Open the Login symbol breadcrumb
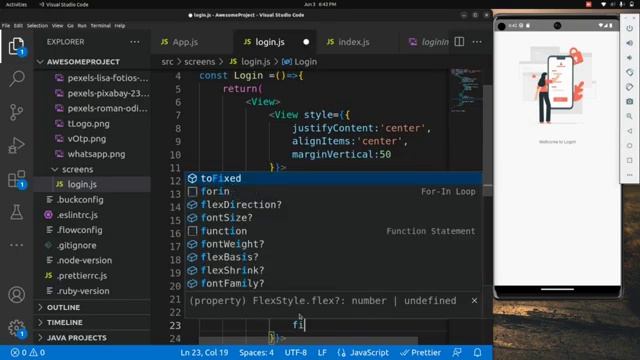 tap(299, 62)
